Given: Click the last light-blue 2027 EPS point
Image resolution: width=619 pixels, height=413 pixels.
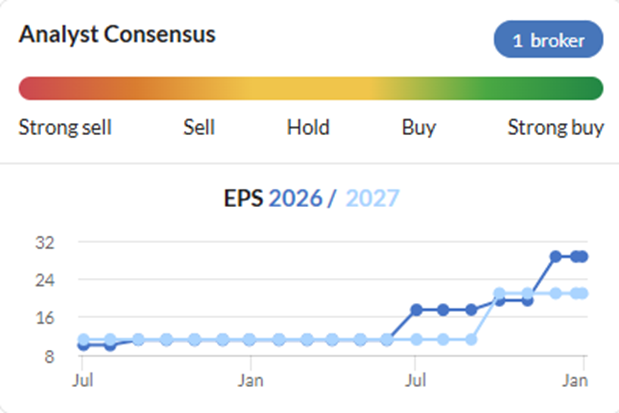Looking at the screenshot, I should [582, 293].
